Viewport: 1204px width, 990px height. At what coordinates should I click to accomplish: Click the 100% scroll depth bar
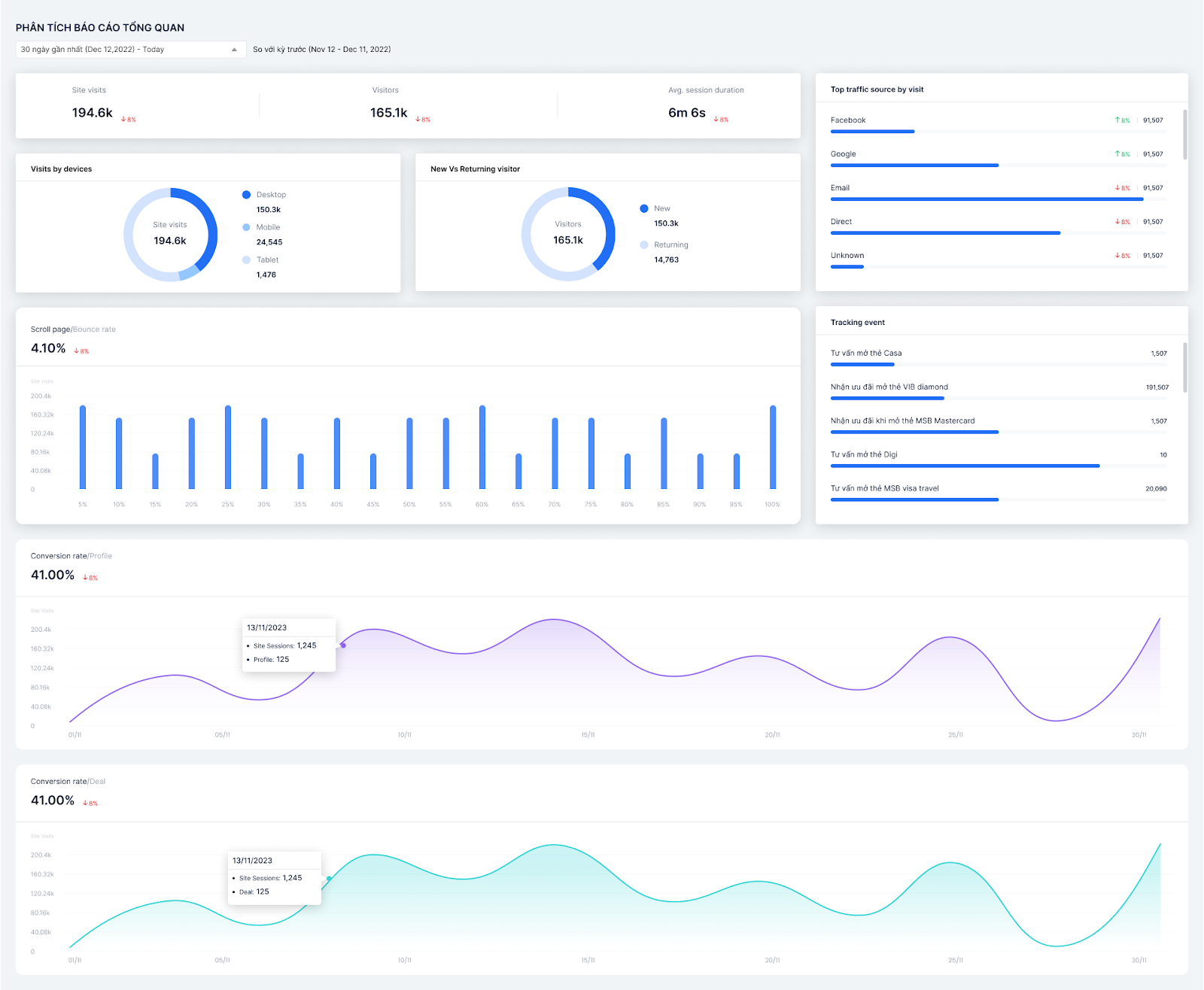point(773,448)
